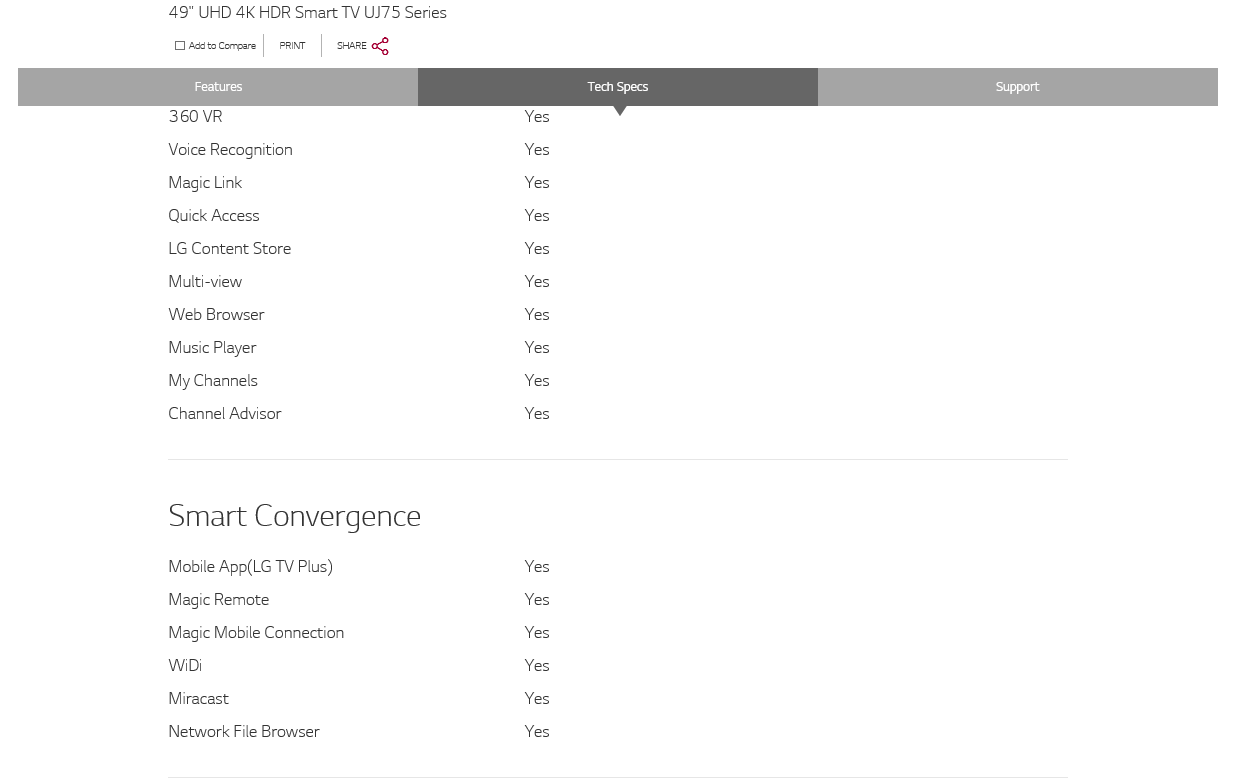Click the Smart Convergence section heading
Screen dimensions: 1241x783
tap(294, 516)
